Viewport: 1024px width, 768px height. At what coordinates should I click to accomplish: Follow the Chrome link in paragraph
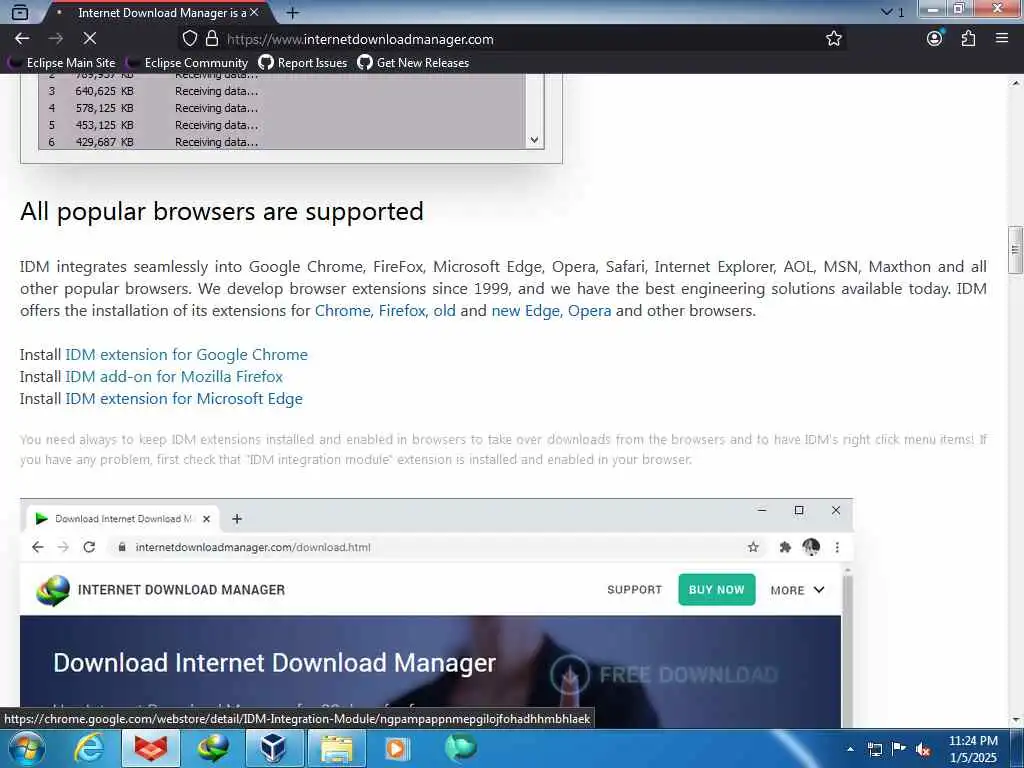coord(344,311)
